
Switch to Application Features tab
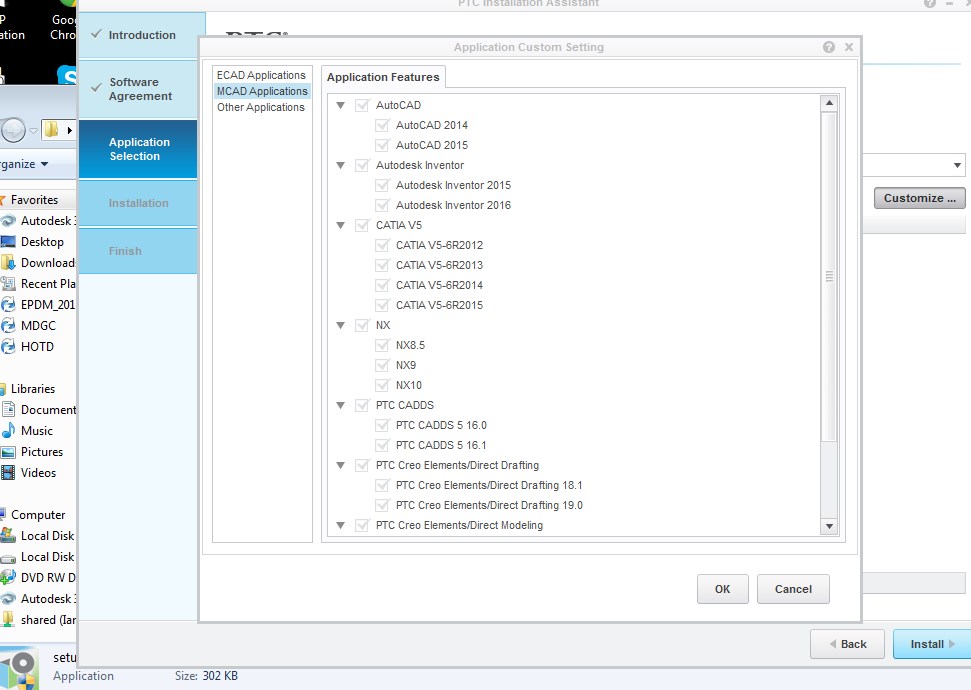(383, 77)
